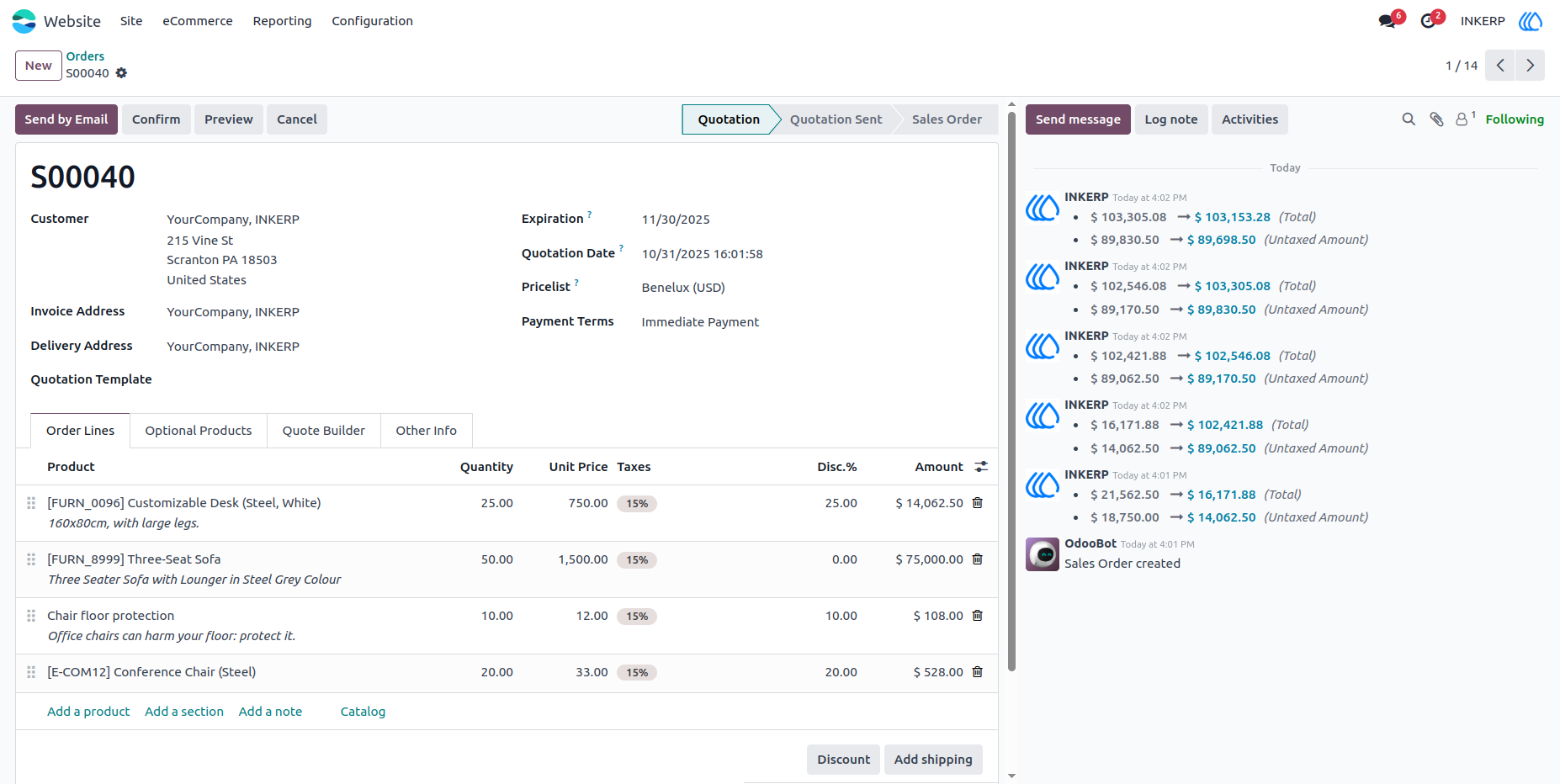
Task: Delete the Conference Chair order line
Action: click(x=978, y=672)
